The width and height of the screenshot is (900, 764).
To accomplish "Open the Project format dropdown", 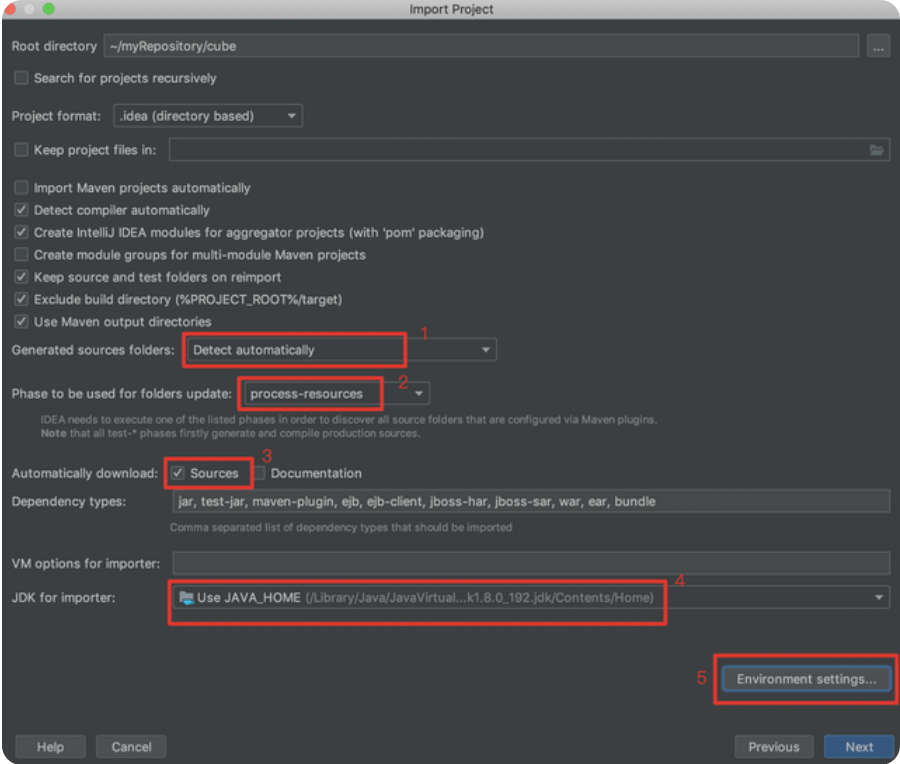I will [208, 116].
